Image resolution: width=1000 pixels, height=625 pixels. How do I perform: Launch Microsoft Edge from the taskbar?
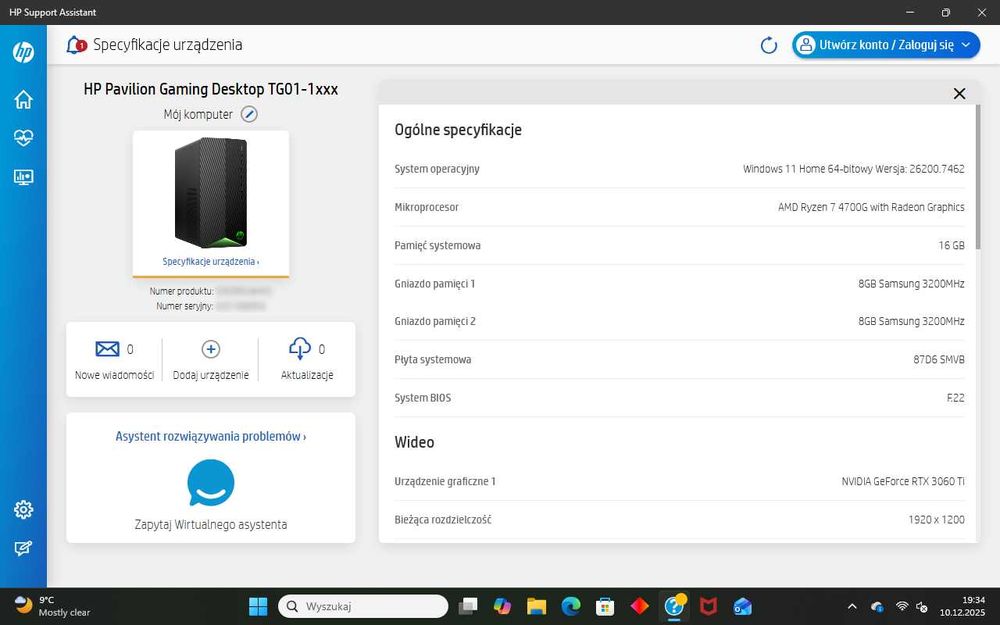(x=571, y=606)
